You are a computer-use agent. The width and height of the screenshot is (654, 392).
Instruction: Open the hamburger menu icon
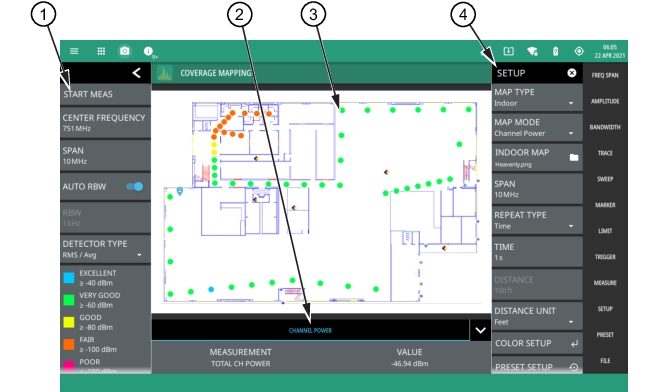coord(74,51)
